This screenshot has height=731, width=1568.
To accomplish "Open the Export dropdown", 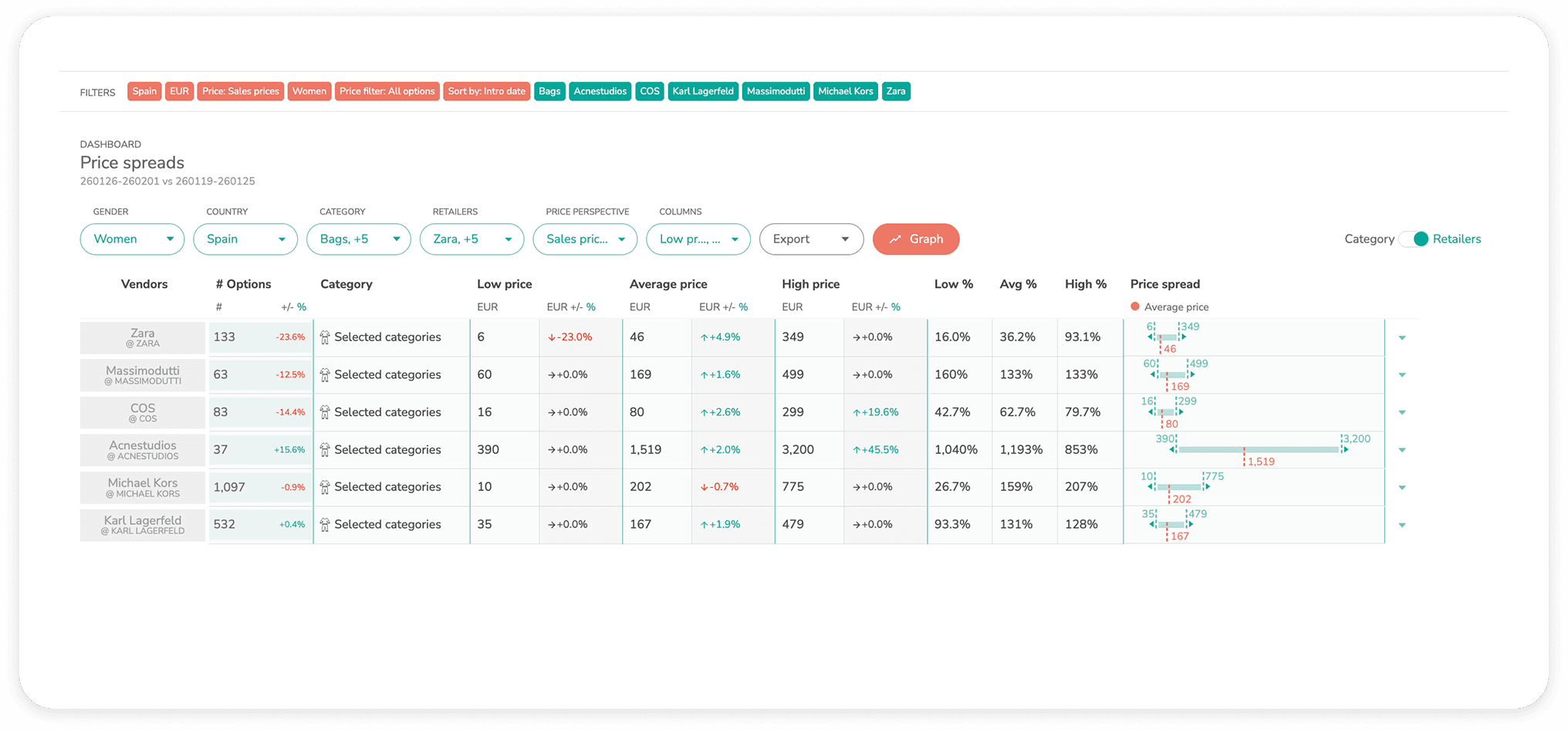I will pyautogui.click(x=811, y=239).
